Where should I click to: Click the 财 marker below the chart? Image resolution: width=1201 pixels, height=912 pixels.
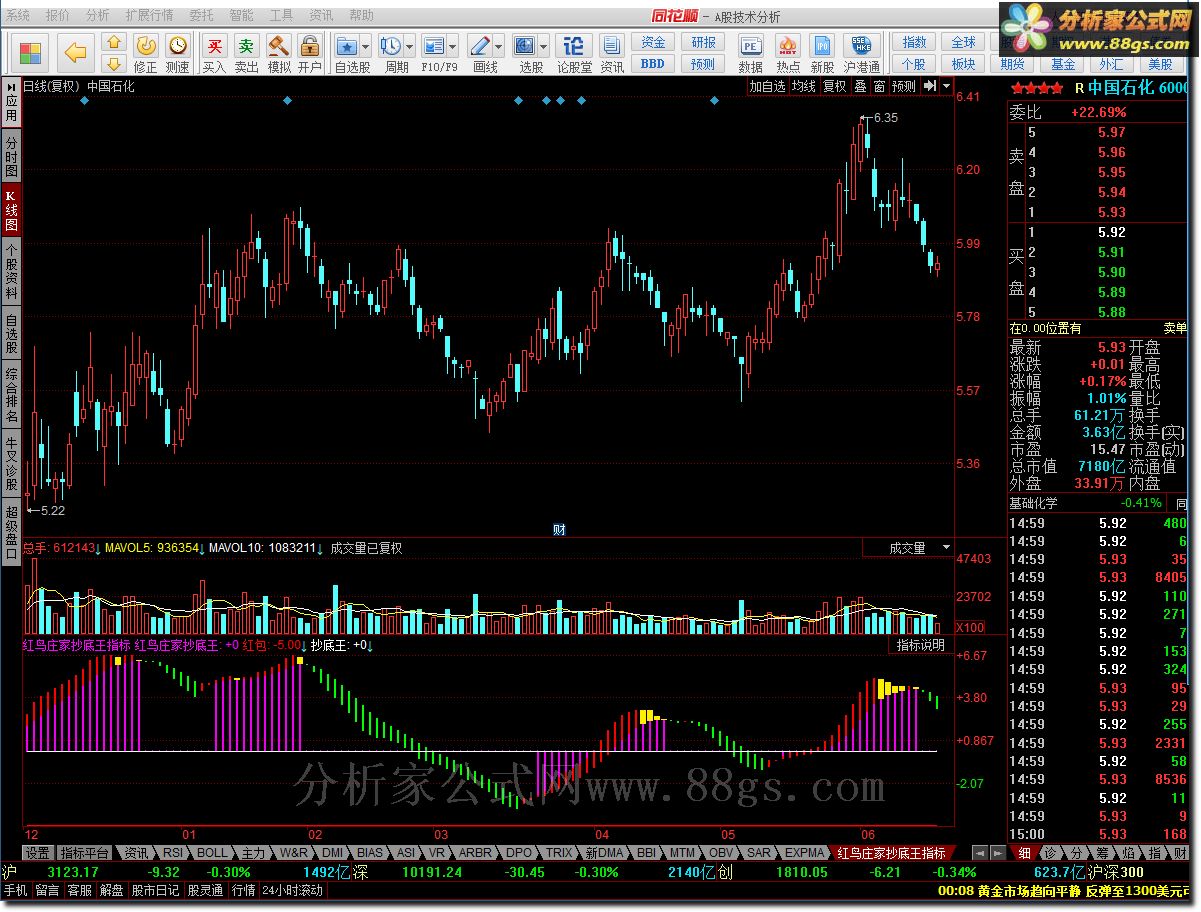[559, 530]
